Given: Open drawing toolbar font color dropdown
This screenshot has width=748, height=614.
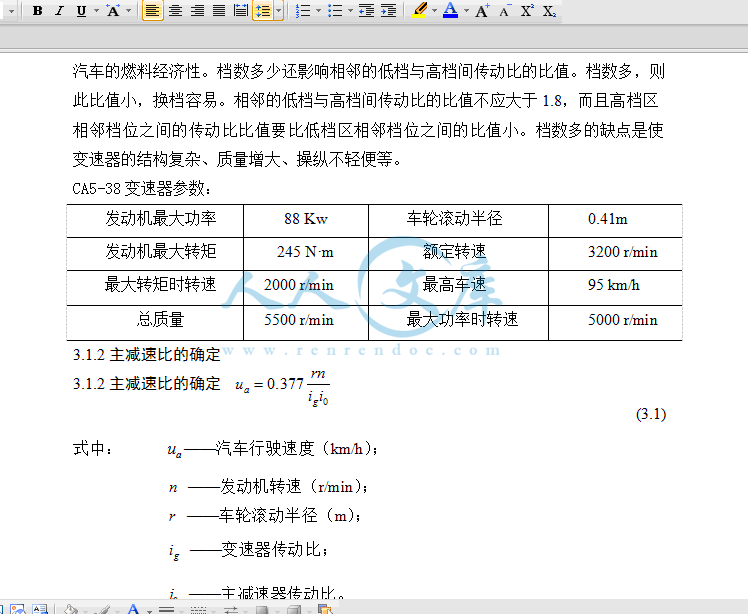Looking at the screenshot, I should point(149,610).
